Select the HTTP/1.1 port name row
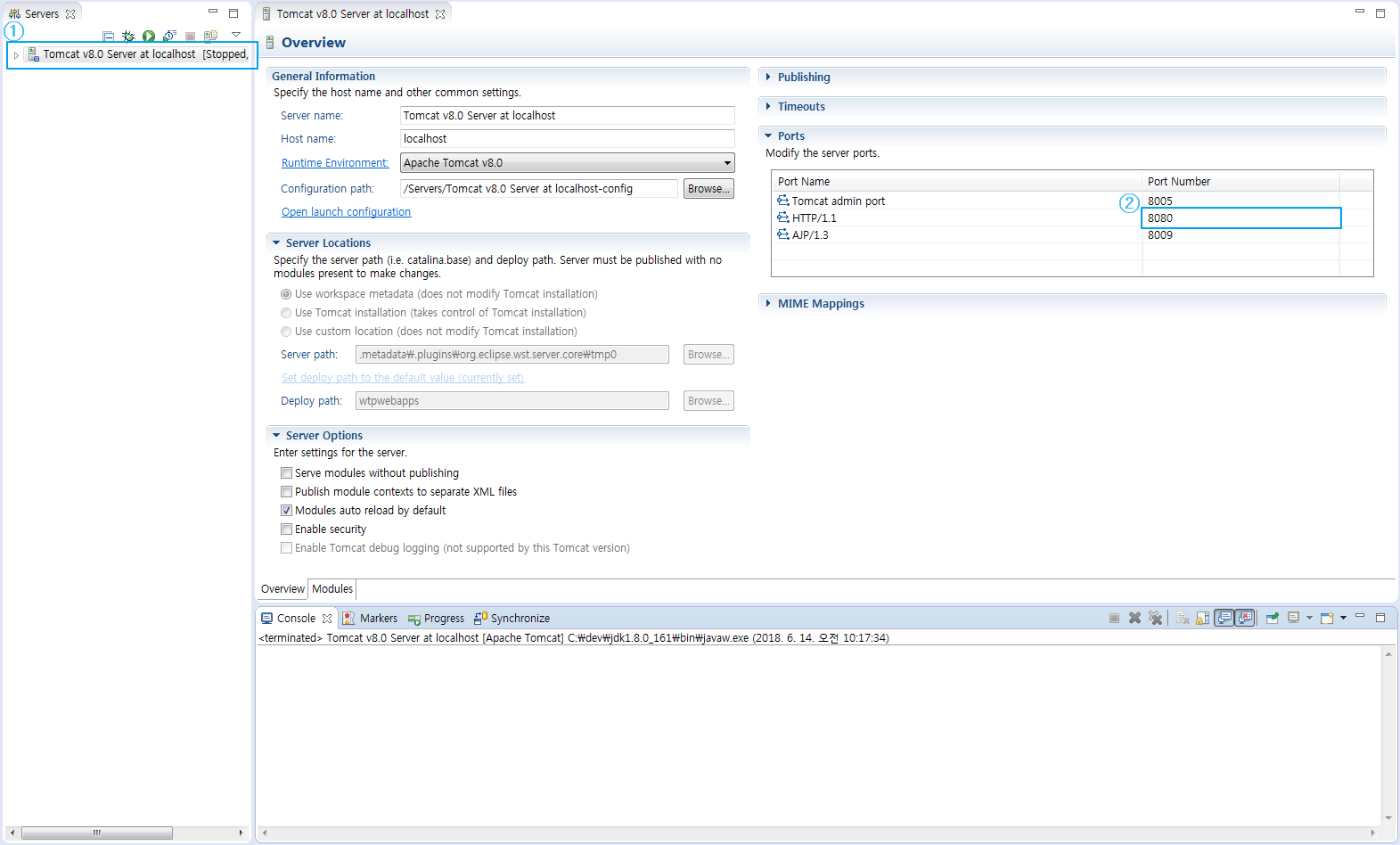This screenshot has width=1400, height=845. 814,218
